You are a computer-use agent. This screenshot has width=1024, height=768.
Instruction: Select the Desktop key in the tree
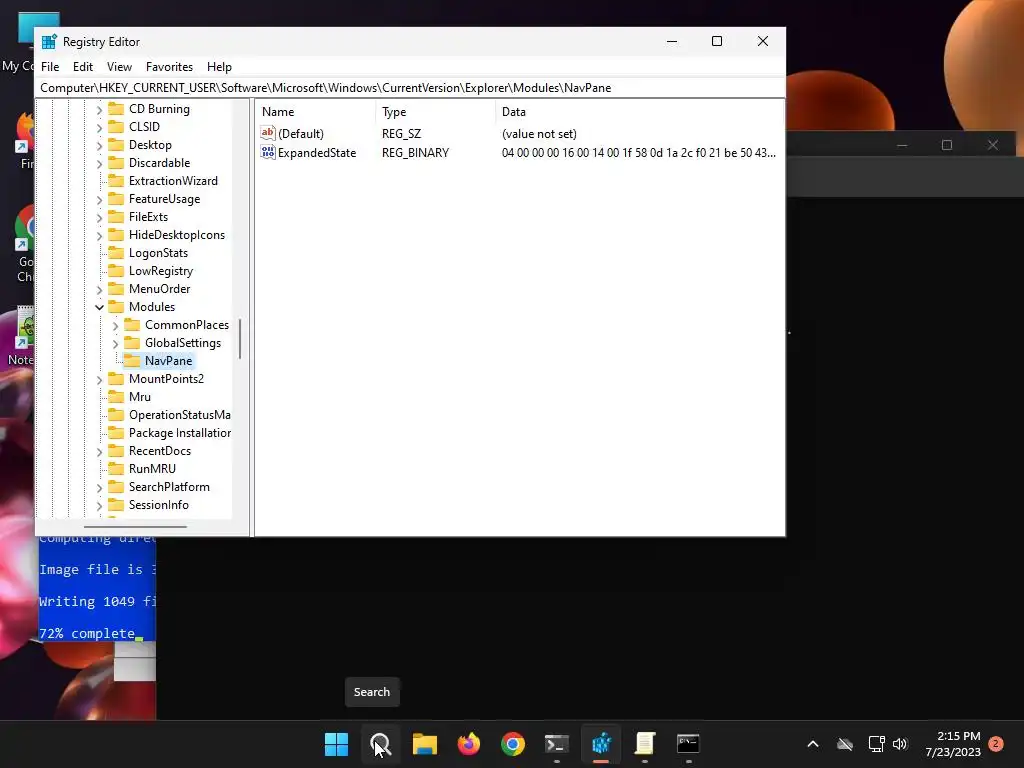(150, 145)
